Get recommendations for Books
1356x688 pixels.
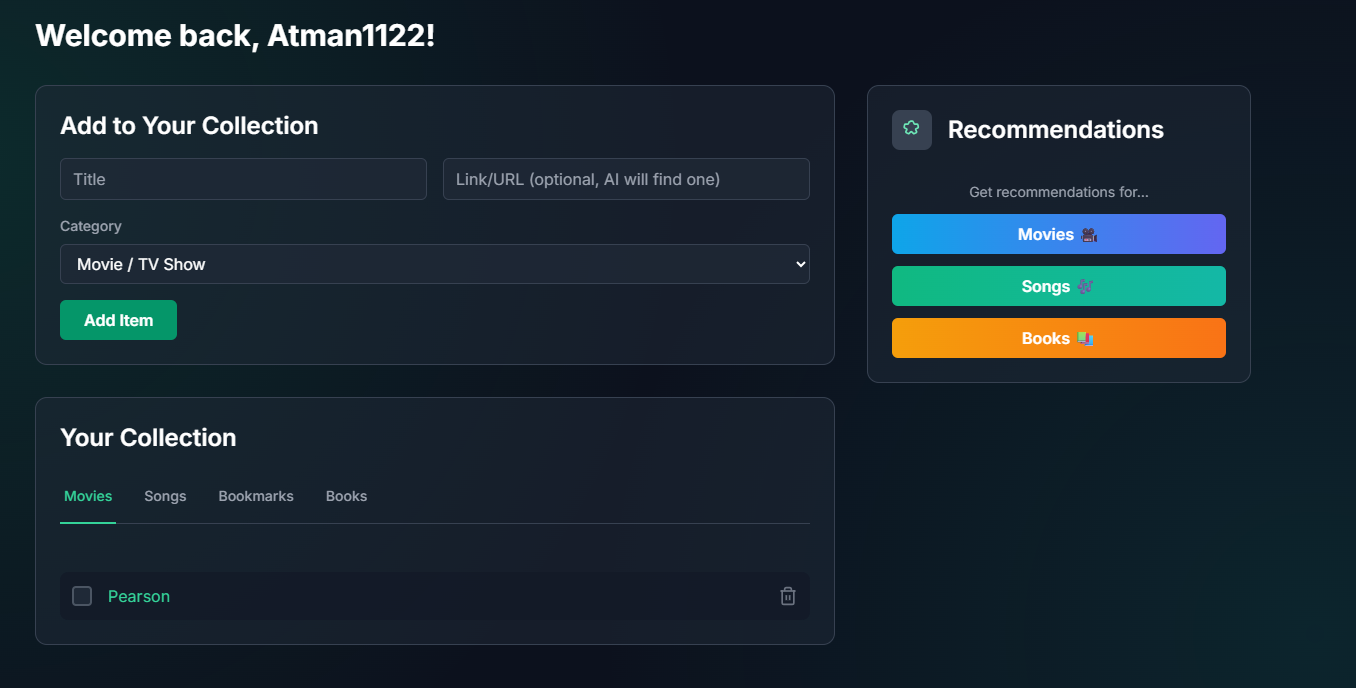pos(1058,338)
